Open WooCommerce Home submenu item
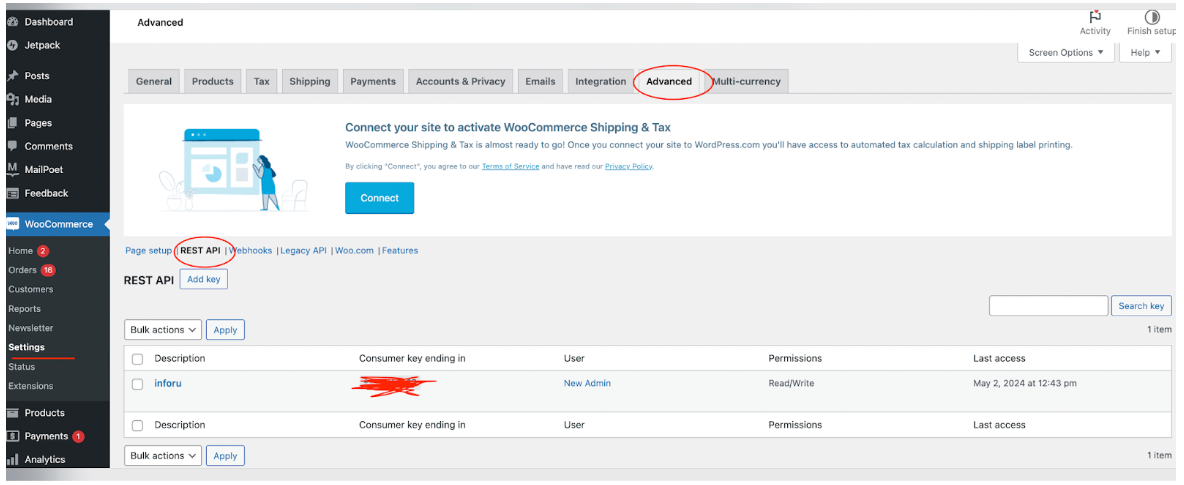The image size is (1184, 485). pos(20,251)
